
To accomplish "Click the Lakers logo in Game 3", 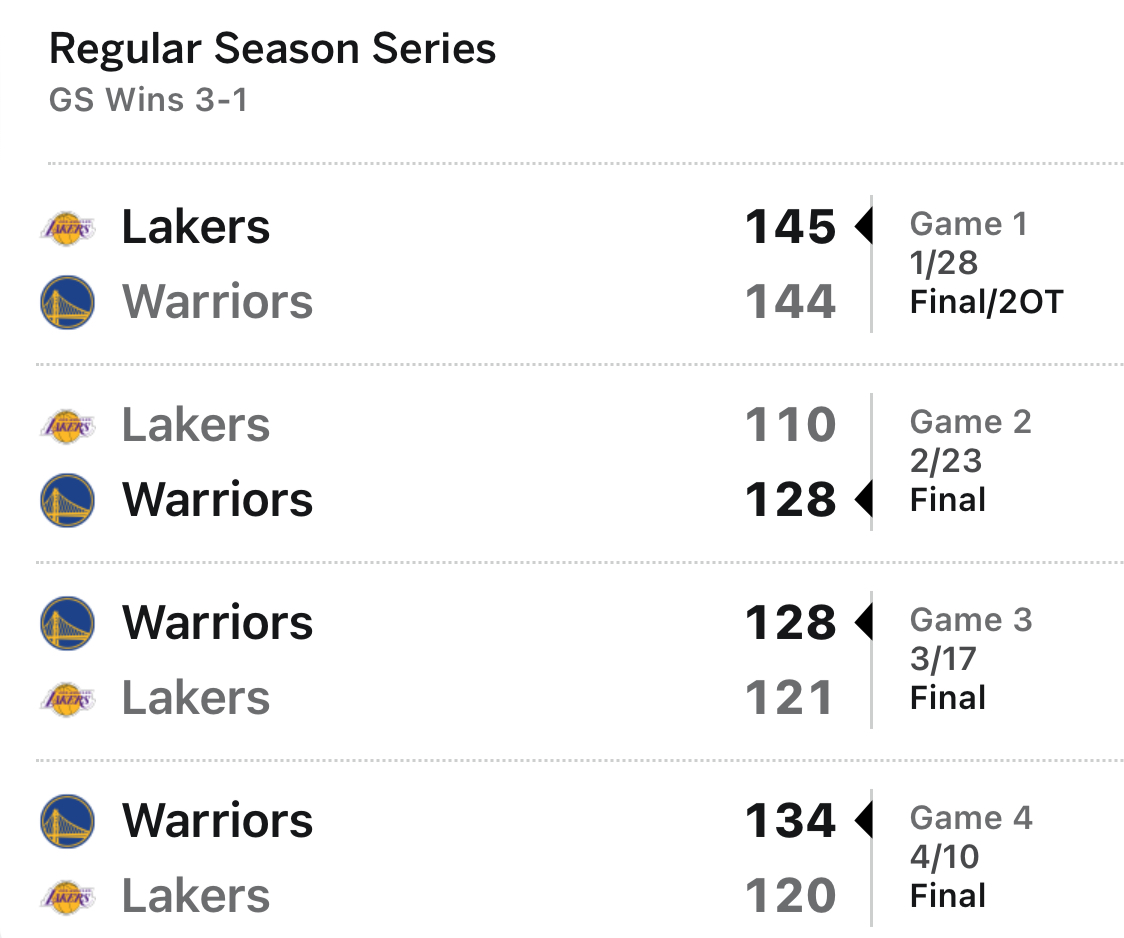I will click(x=67, y=698).
